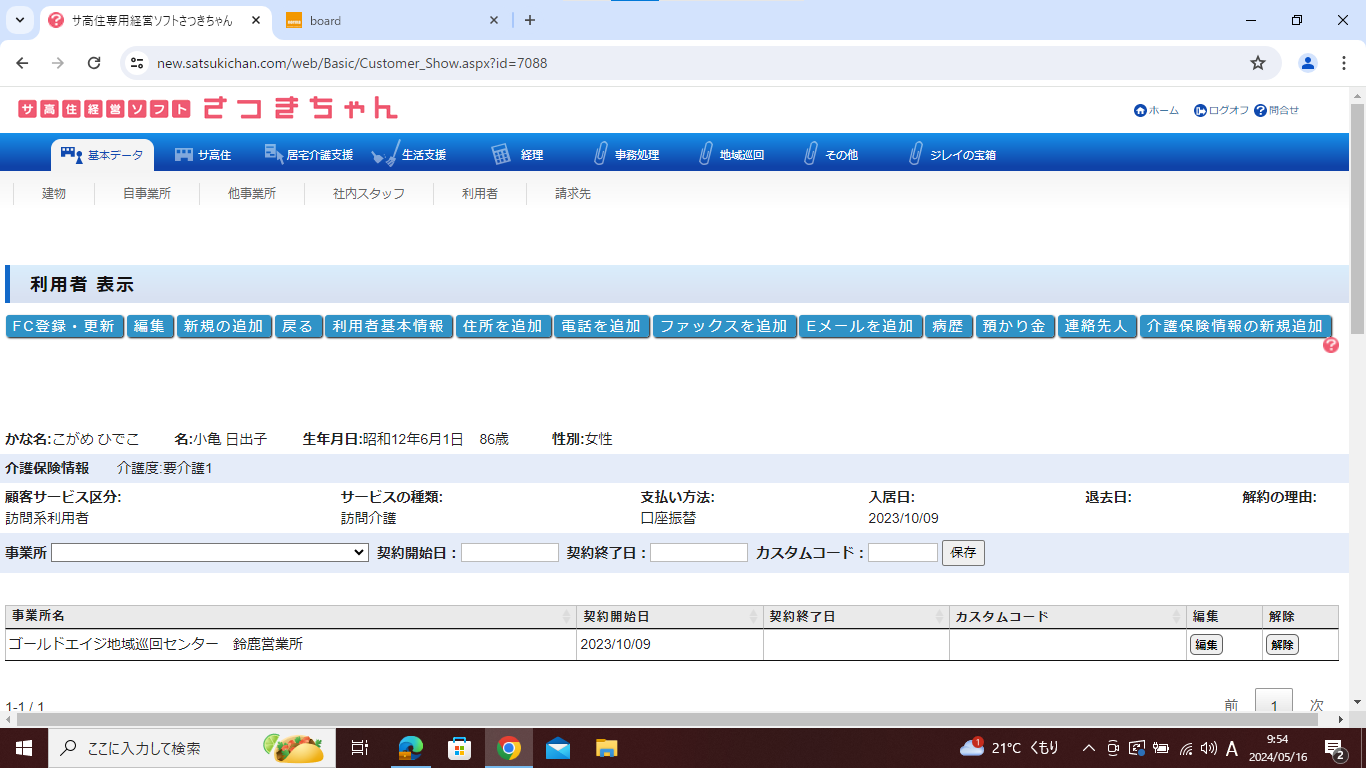Sort by 契約開始日 column header arrows
Viewport: 1366px width, 768px height.
[754, 617]
